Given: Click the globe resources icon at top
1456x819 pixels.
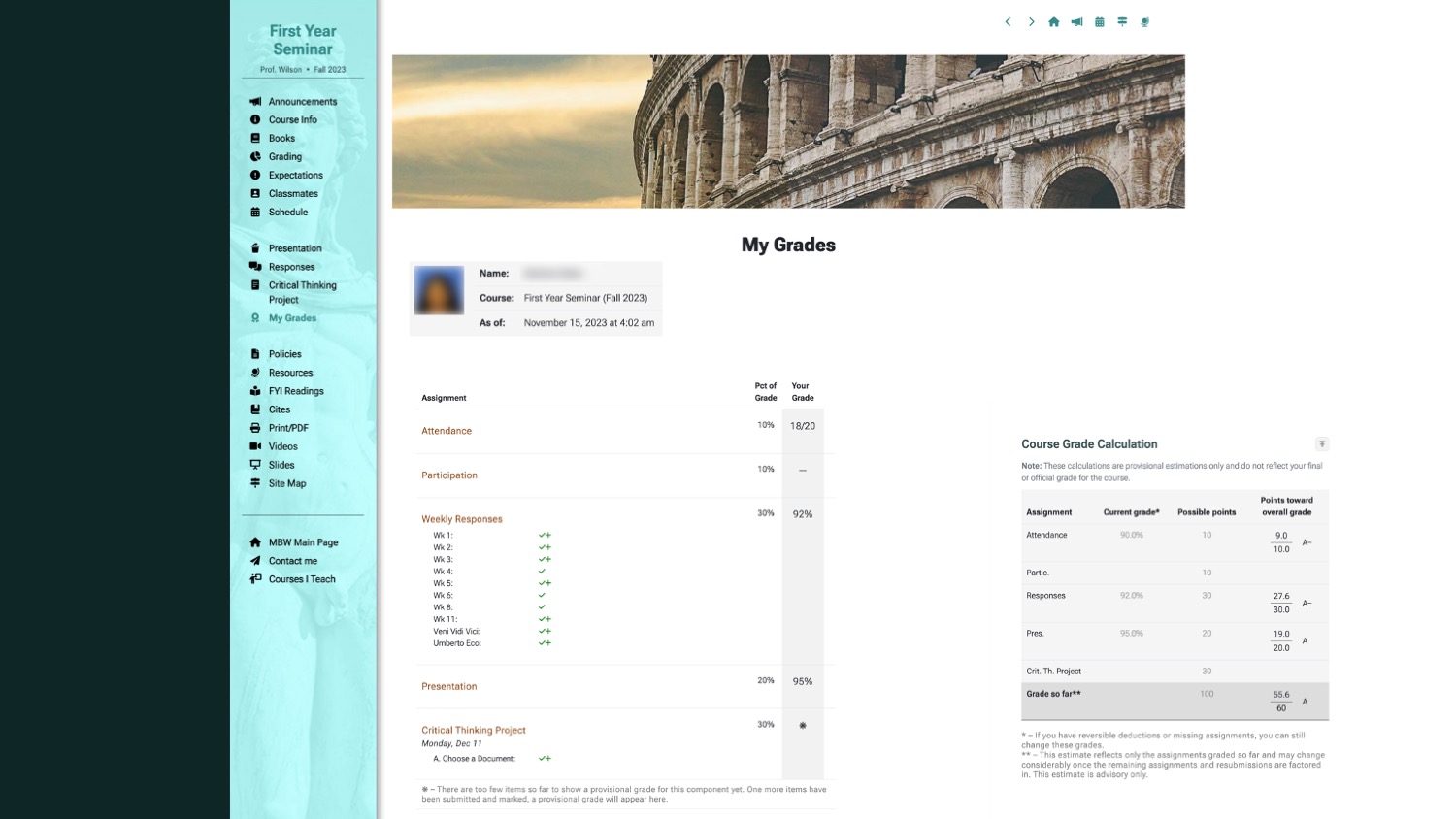Looking at the screenshot, I should tap(1145, 22).
